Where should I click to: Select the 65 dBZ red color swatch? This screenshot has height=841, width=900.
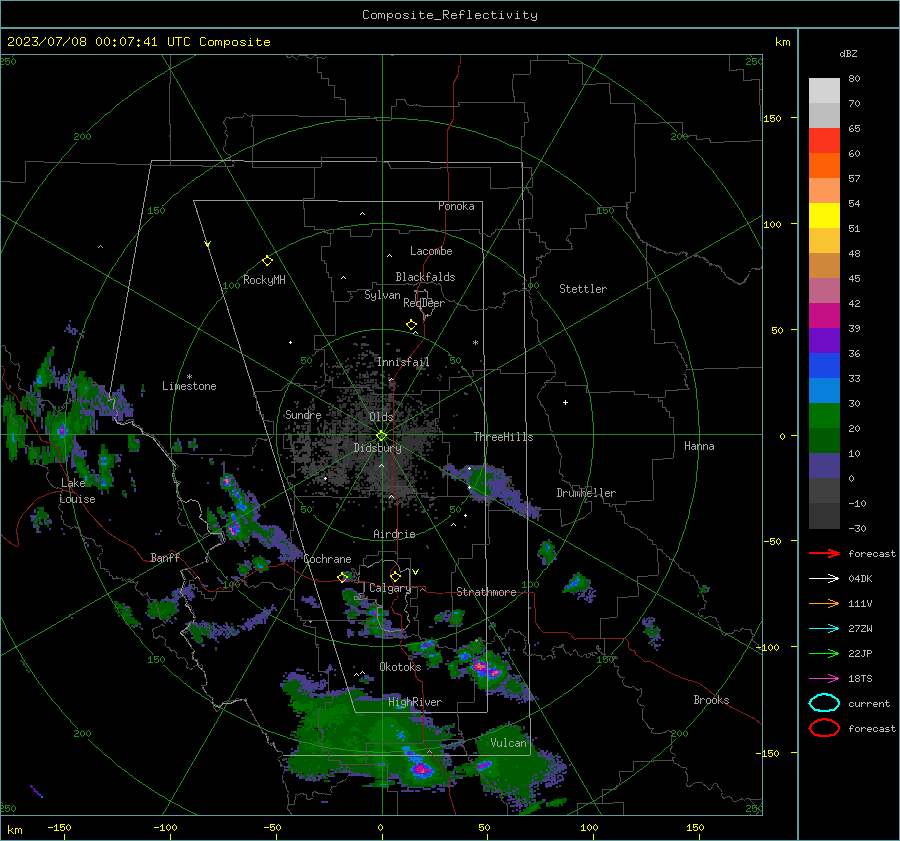(x=824, y=141)
